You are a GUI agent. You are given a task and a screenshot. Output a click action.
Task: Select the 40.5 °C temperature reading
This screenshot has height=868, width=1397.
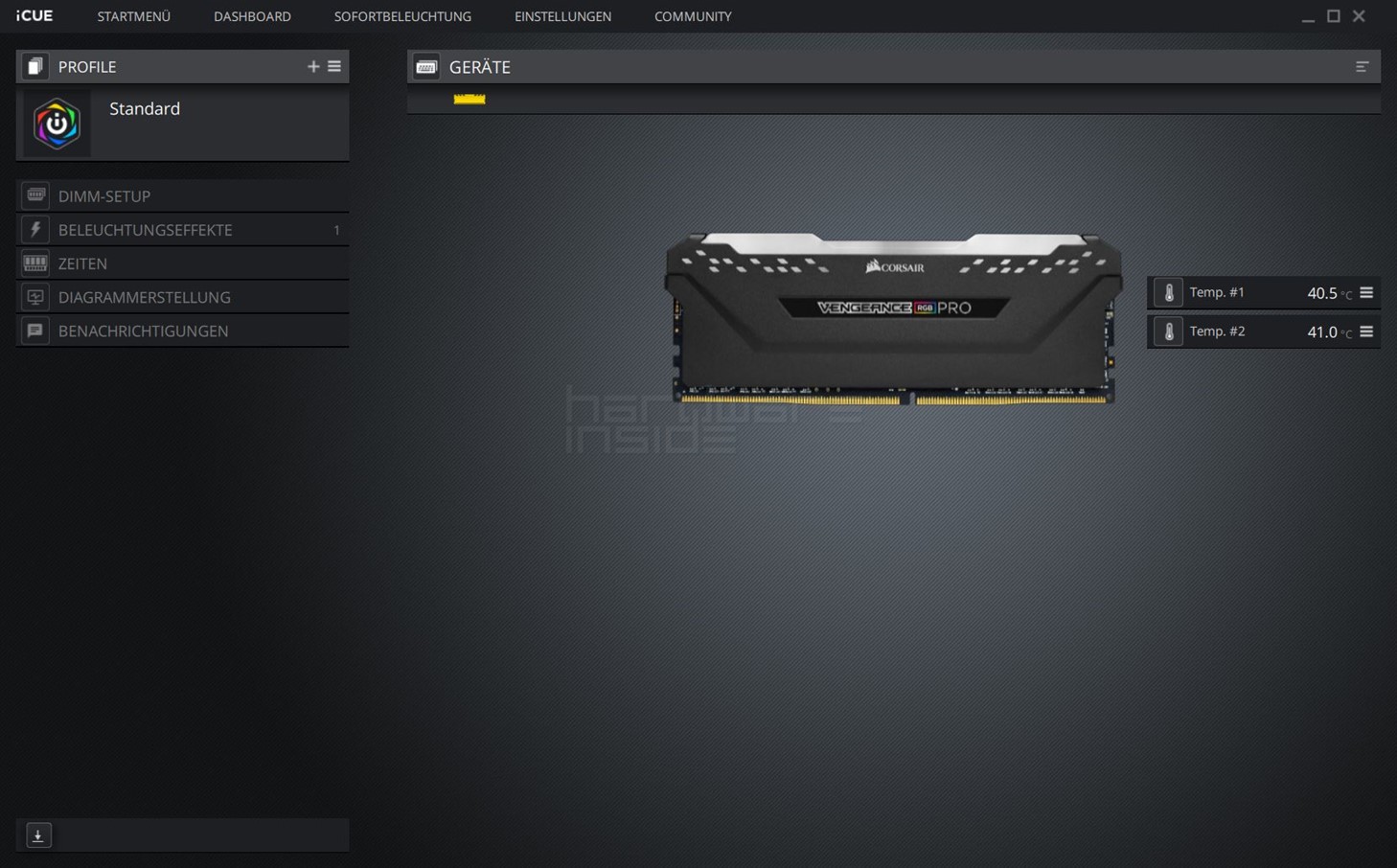(x=1329, y=293)
